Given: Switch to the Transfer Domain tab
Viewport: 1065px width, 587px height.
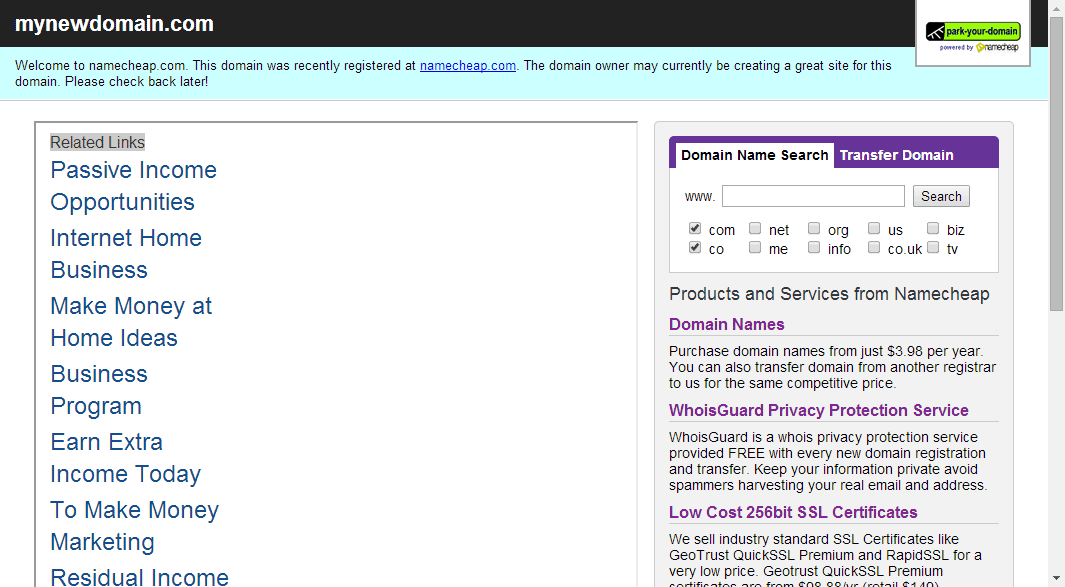Looking at the screenshot, I should pyautogui.click(x=896, y=155).
